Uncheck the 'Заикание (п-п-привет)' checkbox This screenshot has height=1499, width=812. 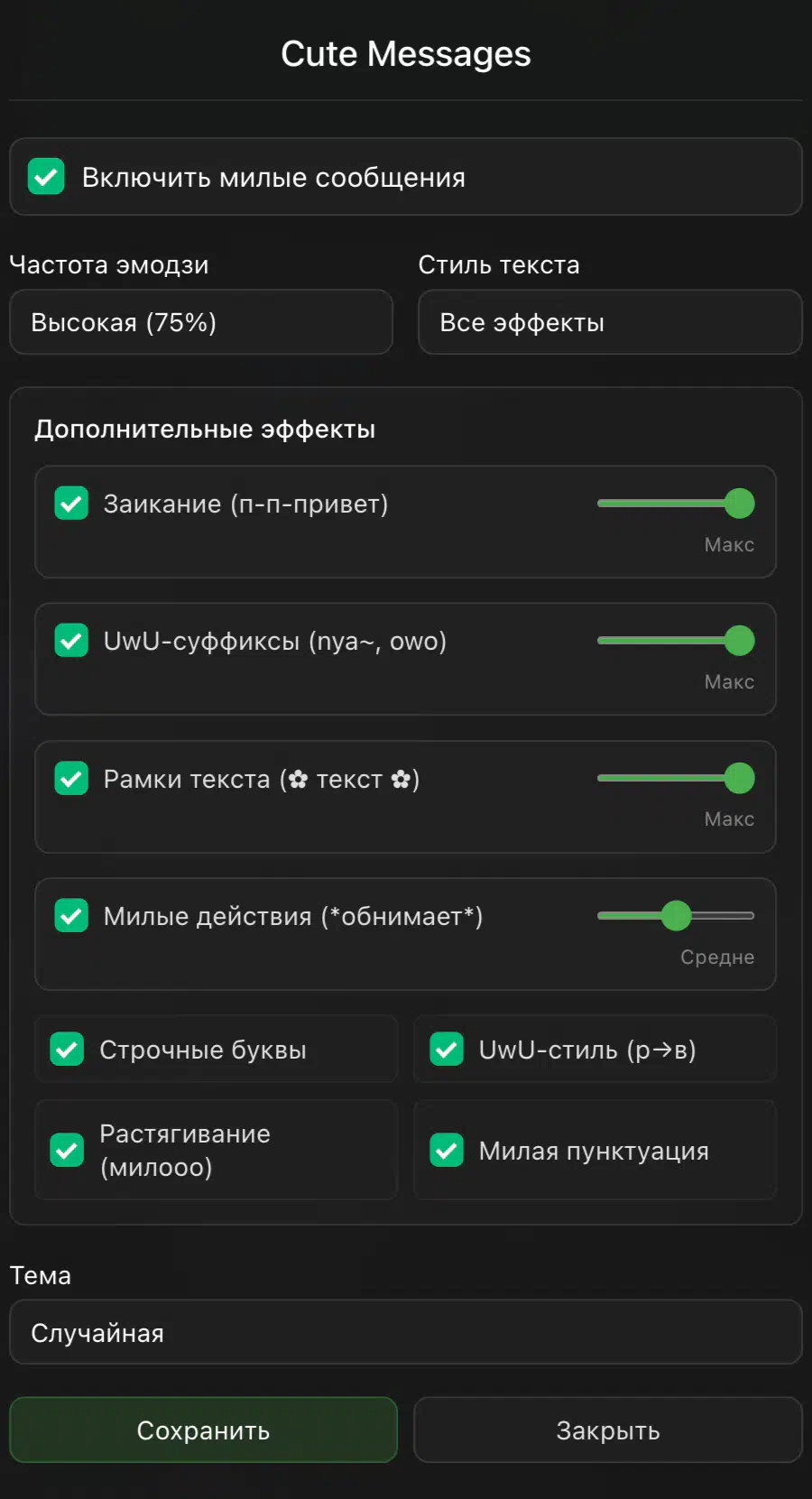tap(71, 504)
